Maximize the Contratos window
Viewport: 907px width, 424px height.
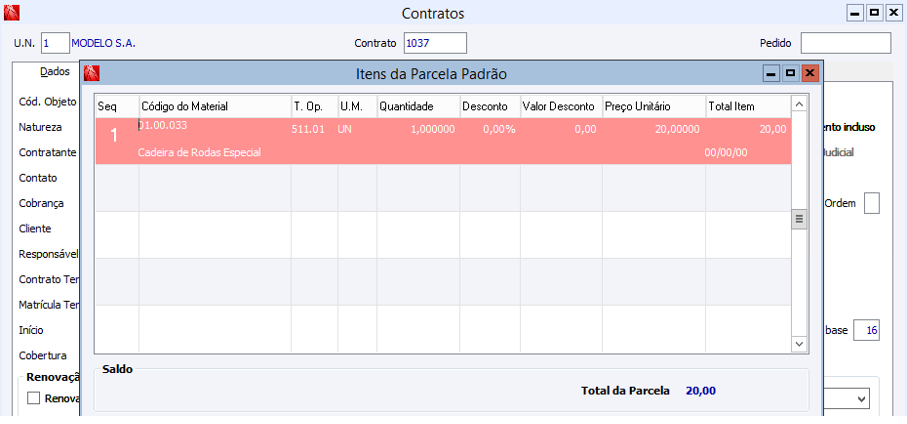[874, 14]
